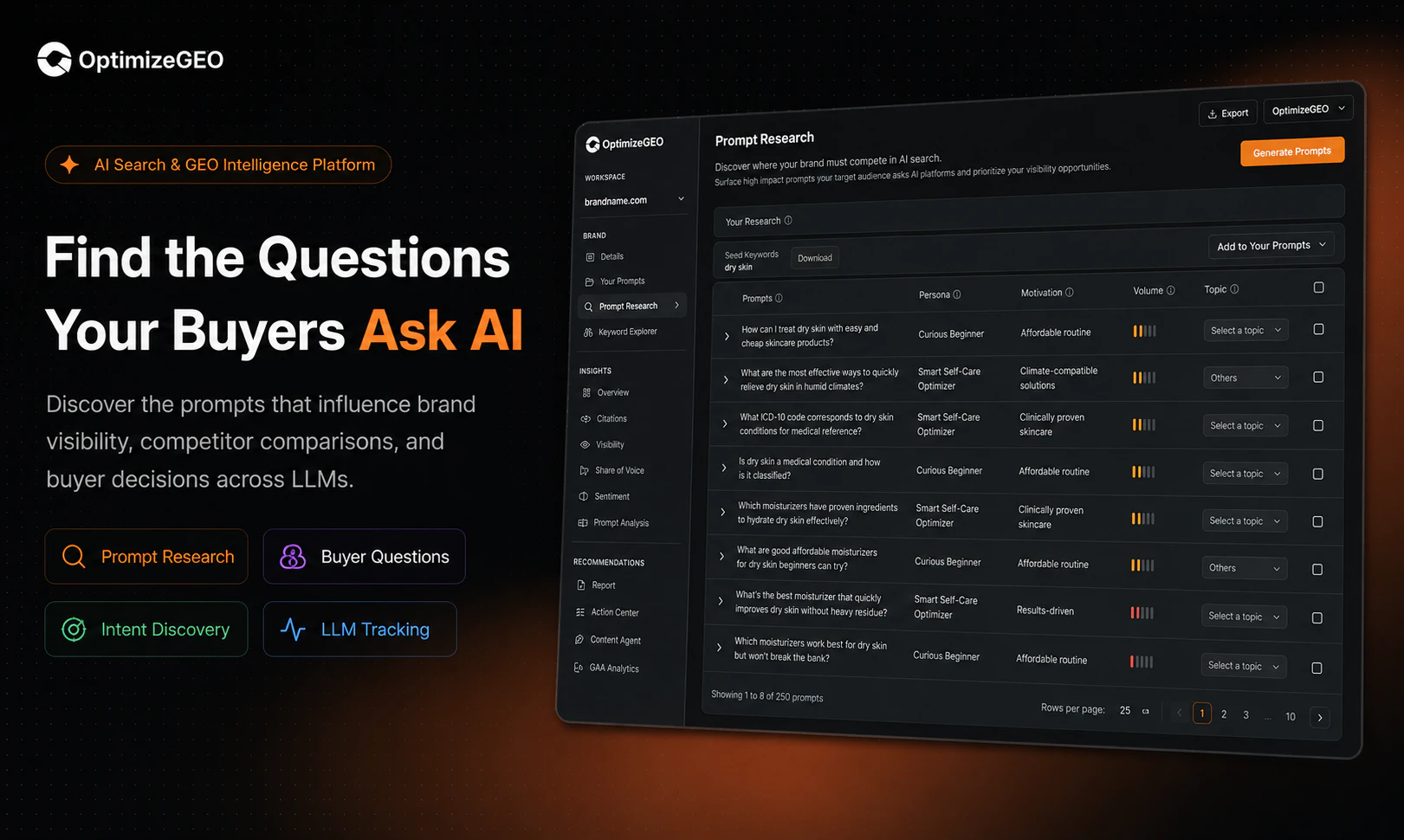Open Keyword Explorer icon in Brand section
Image resolution: width=1404 pixels, height=840 pixels.
[x=588, y=332]
